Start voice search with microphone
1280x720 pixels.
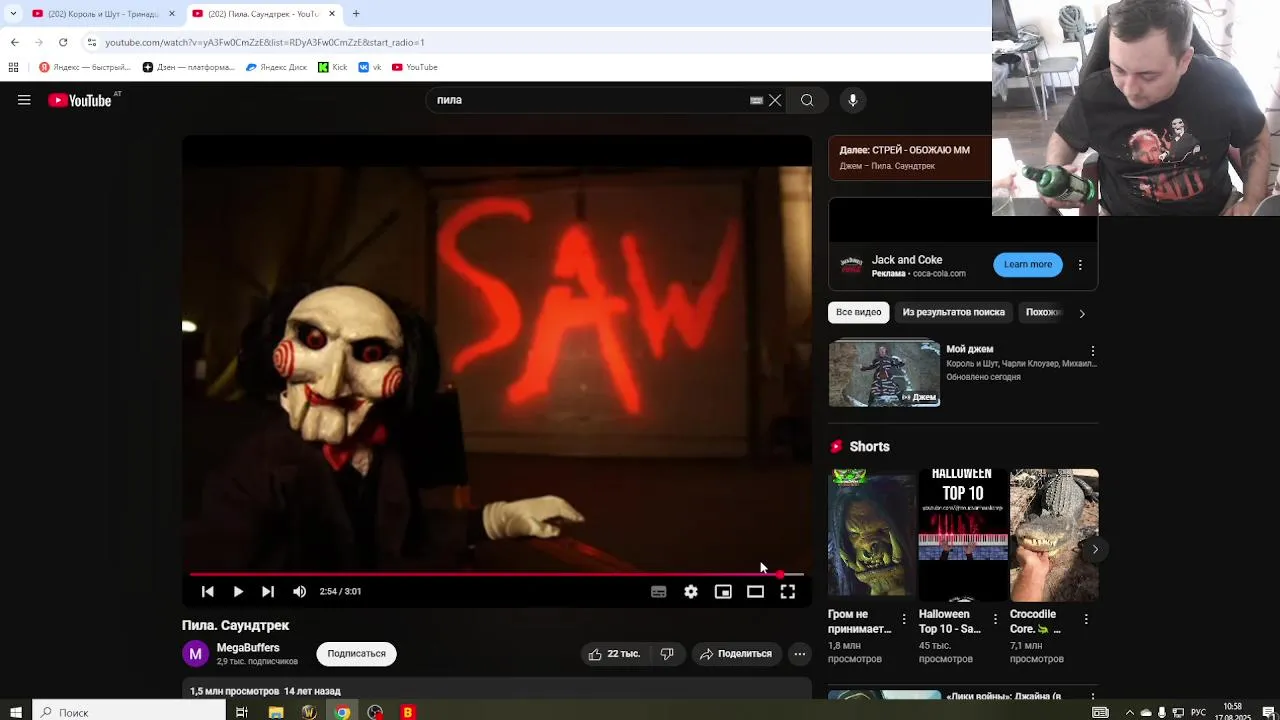pos(853,100)
